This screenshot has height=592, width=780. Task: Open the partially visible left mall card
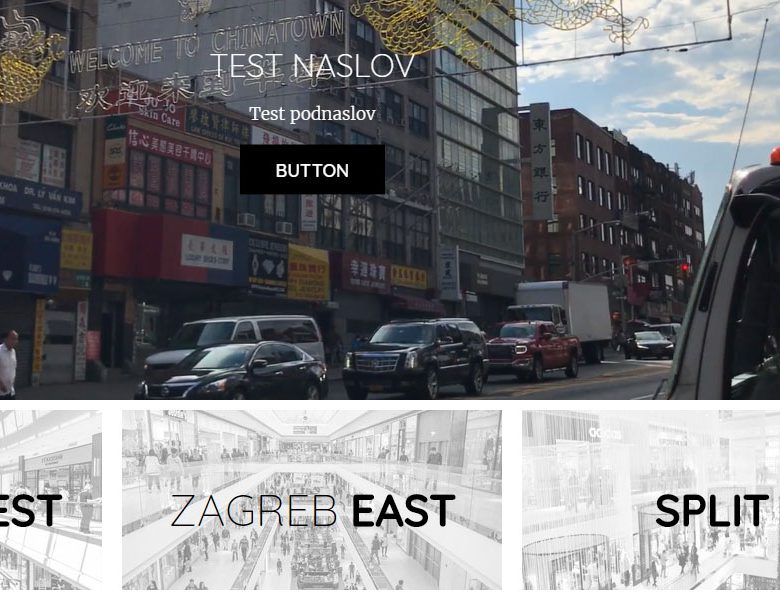(51, 499)
